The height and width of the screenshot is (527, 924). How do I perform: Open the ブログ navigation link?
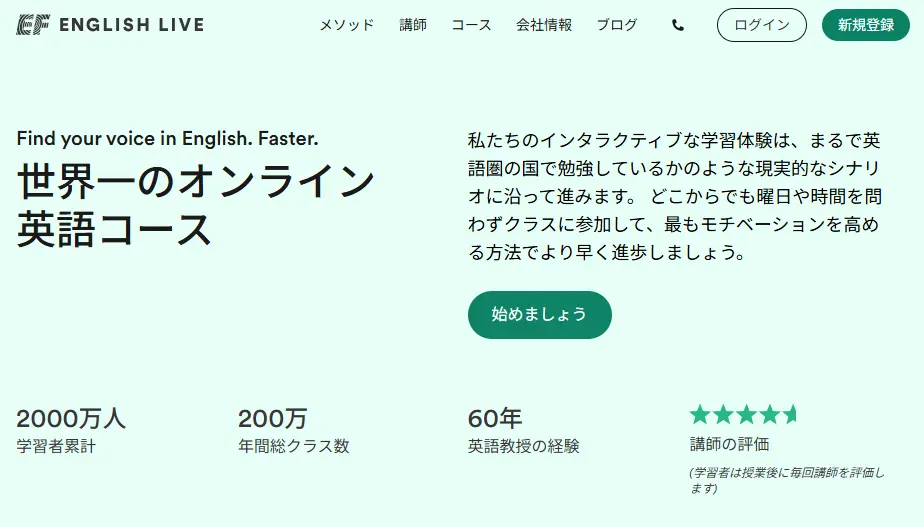click(x=617, y=26)
